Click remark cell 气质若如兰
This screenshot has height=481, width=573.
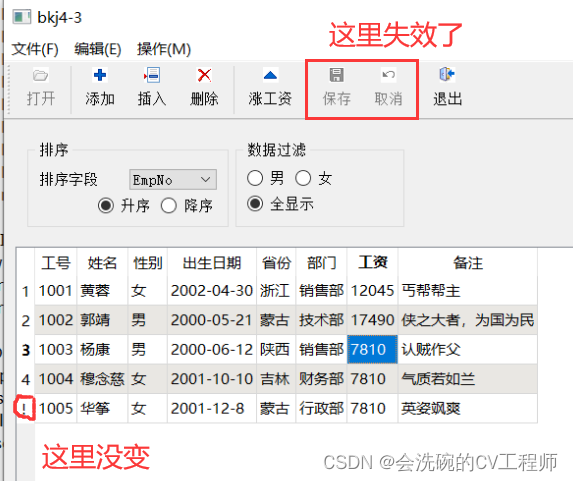[468, 379]
